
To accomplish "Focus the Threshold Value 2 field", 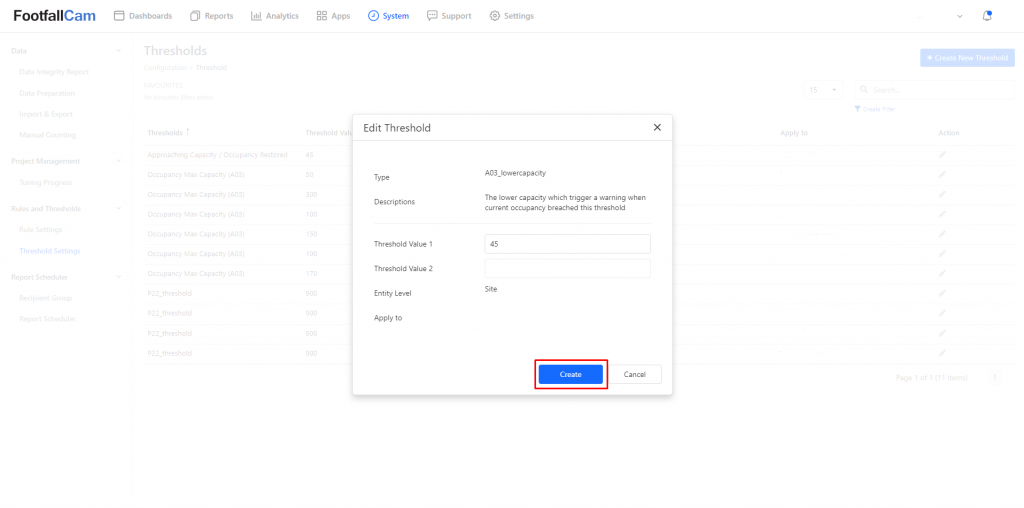I will click(x=567, y=268).
